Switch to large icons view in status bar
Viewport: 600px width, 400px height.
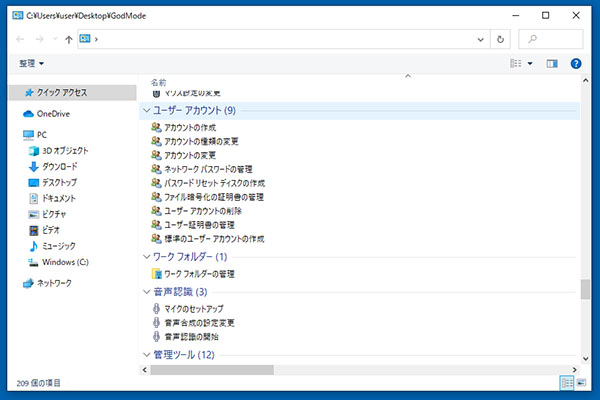(x=582, y=383)
